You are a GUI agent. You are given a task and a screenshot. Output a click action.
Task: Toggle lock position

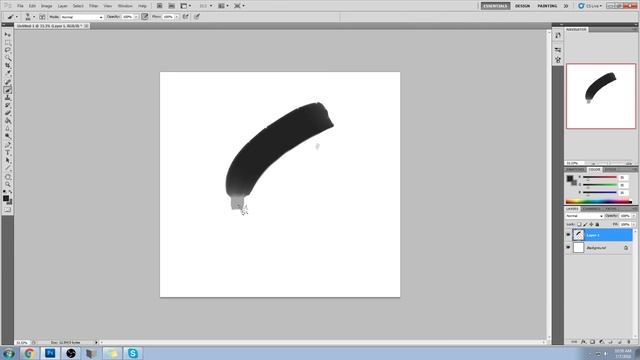point(591,224)
